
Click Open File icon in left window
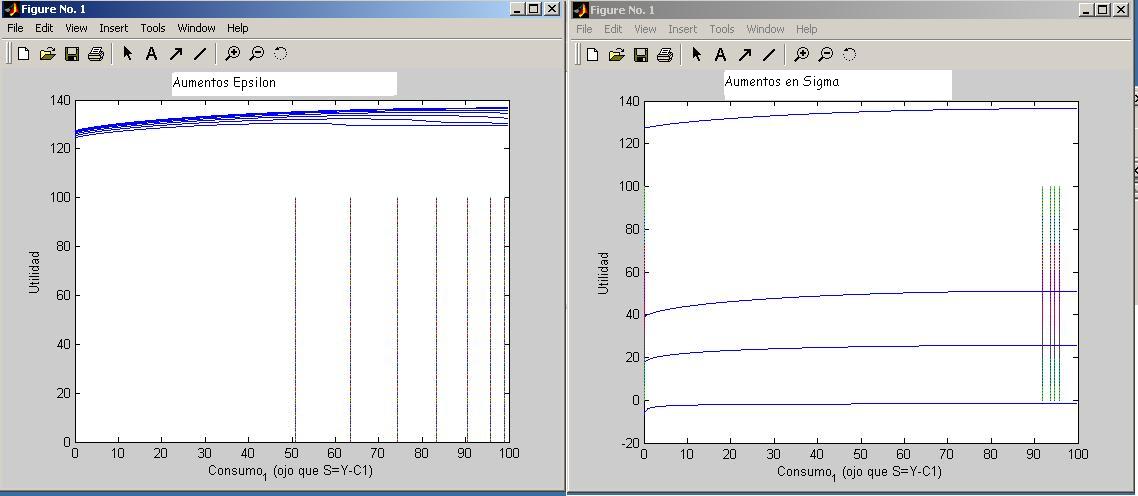[47, 54]
